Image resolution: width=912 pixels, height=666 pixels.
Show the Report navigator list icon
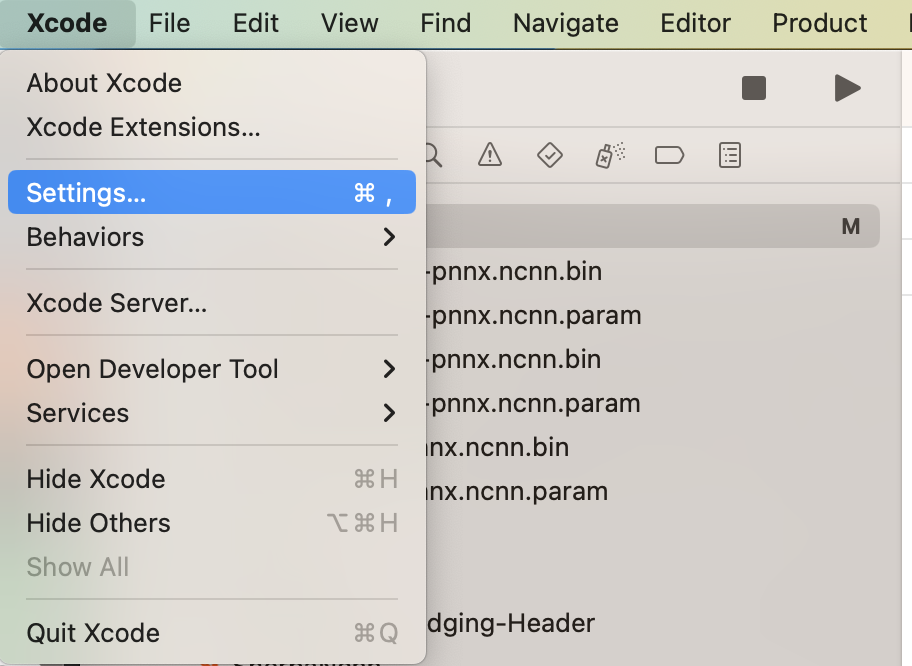729,155
